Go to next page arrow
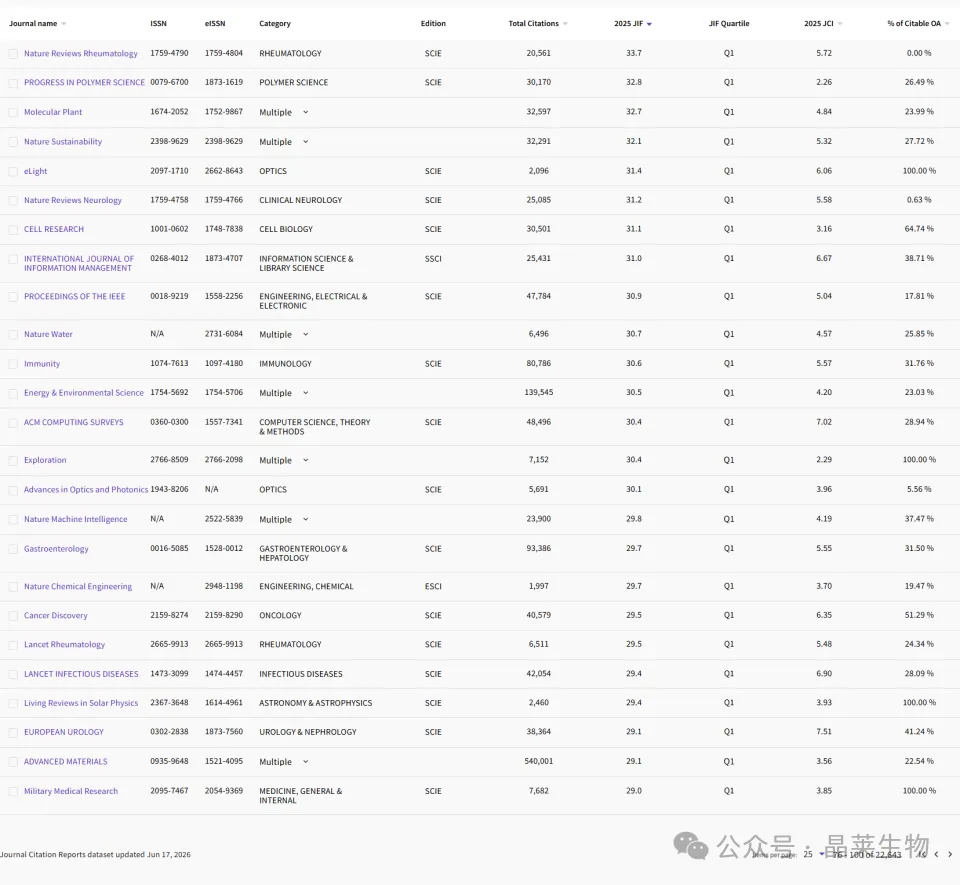The image size is (960, 885). coord(950,854)
